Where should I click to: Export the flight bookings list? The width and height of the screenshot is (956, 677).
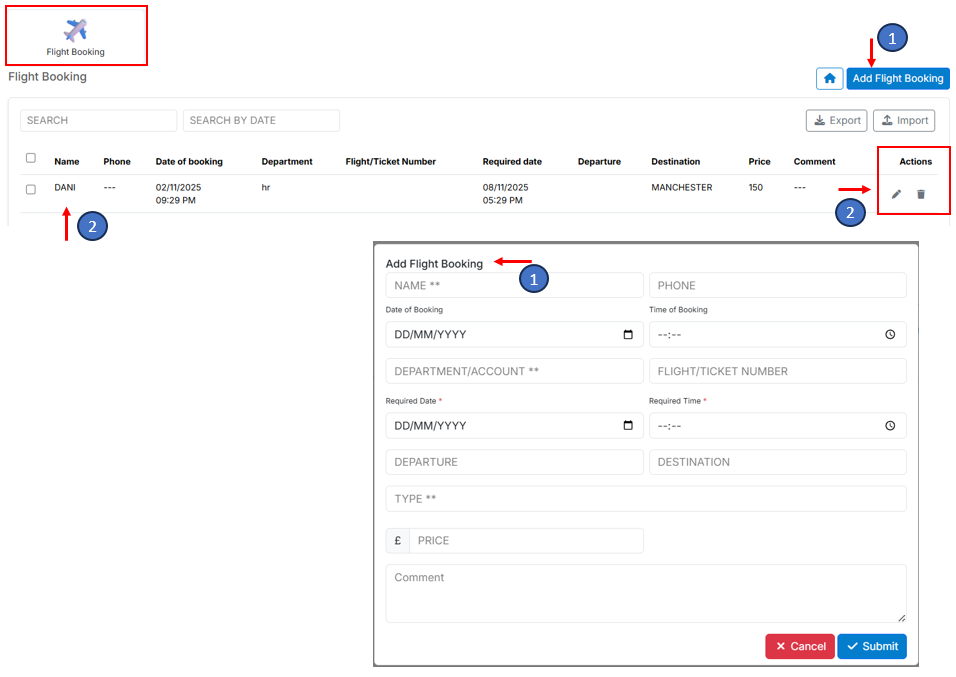(837, 121)
